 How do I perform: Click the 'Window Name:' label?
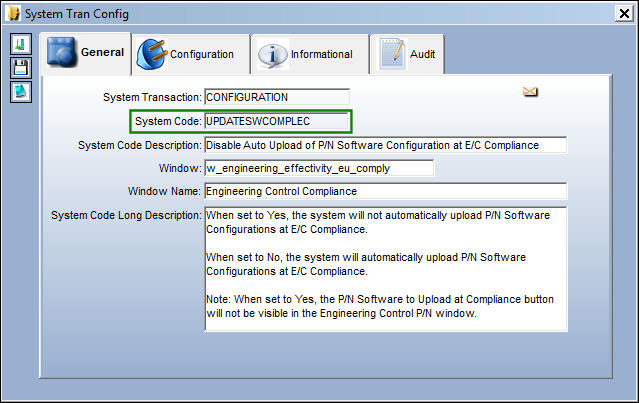pyautogui.click(x=164, y=191)
